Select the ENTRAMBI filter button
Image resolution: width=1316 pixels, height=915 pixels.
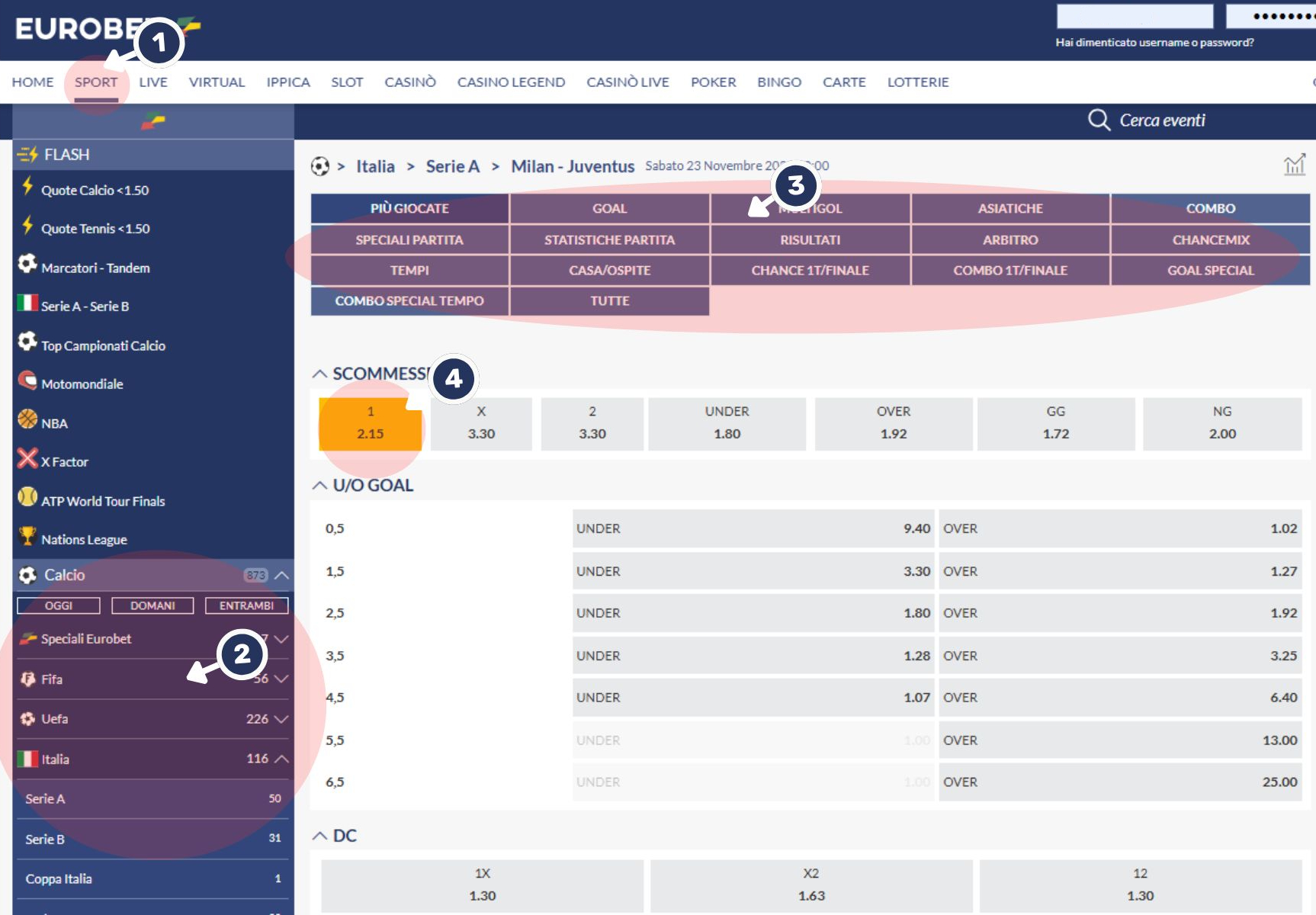pyautogui.click(x=247, y=605)
